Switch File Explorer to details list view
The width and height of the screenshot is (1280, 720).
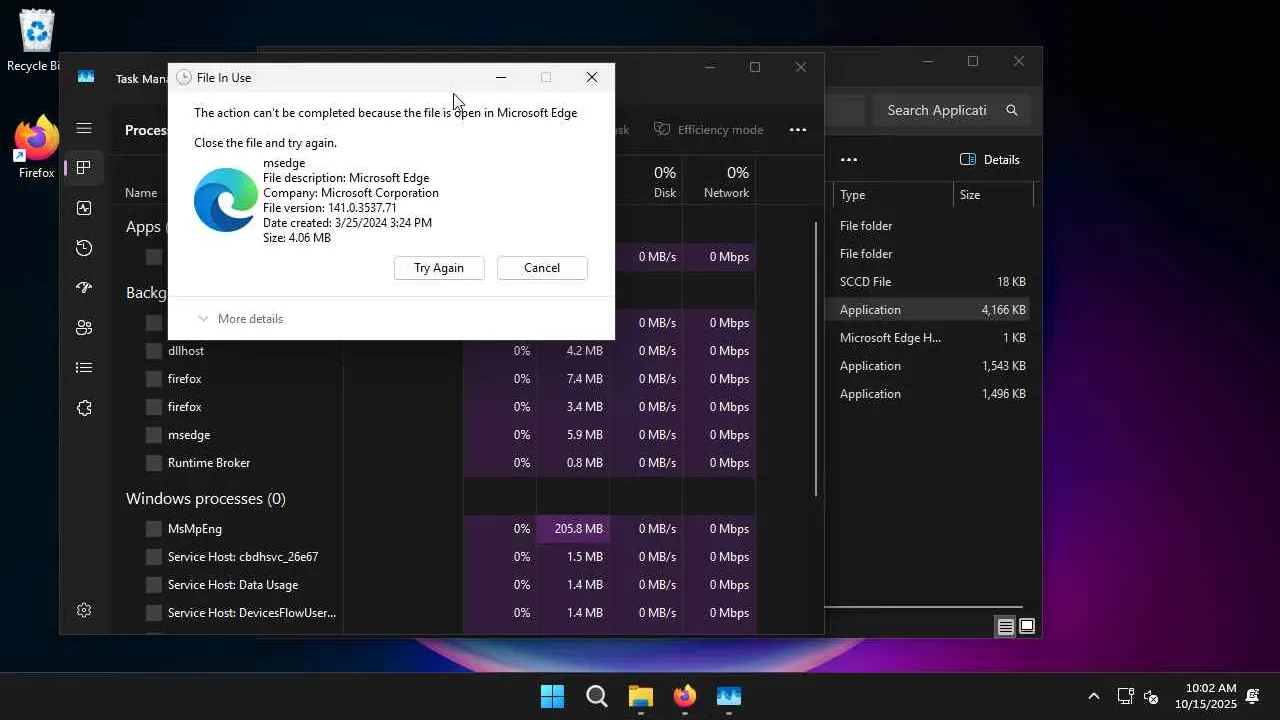1006,627
